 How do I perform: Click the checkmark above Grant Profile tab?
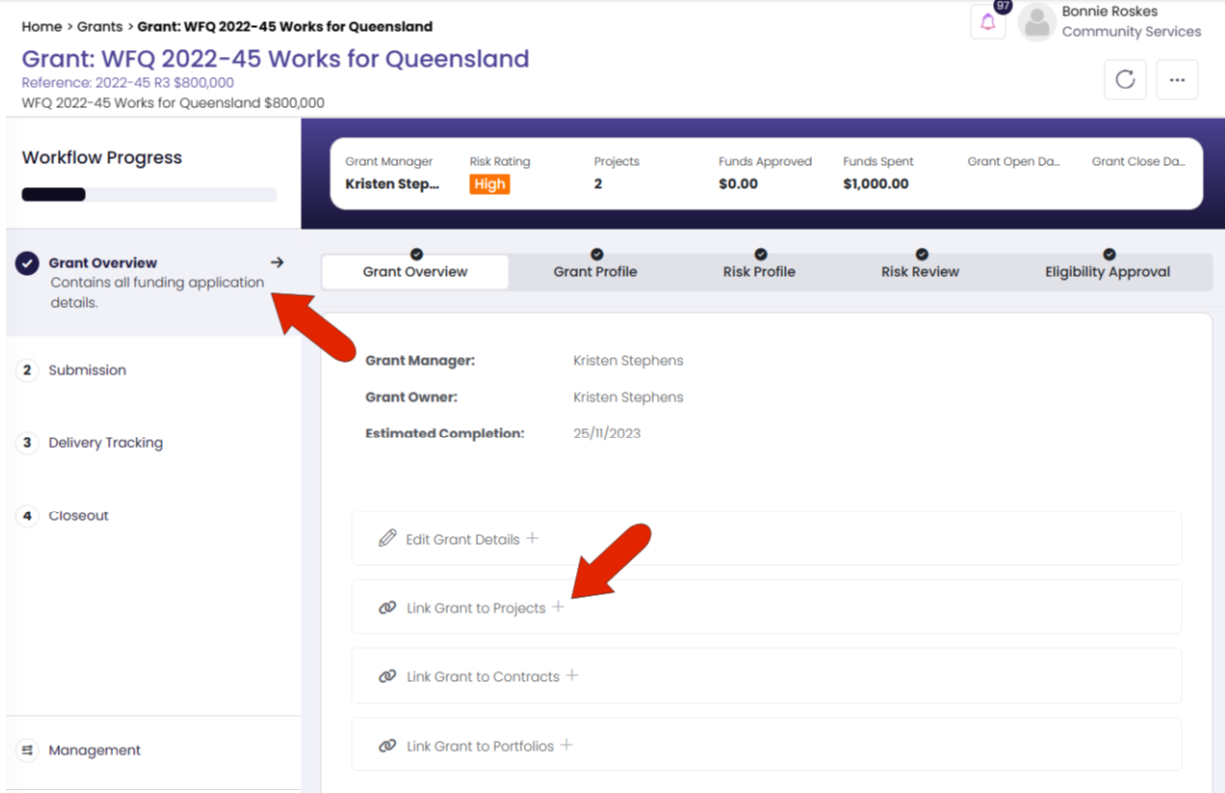click(x=596, y=254)
